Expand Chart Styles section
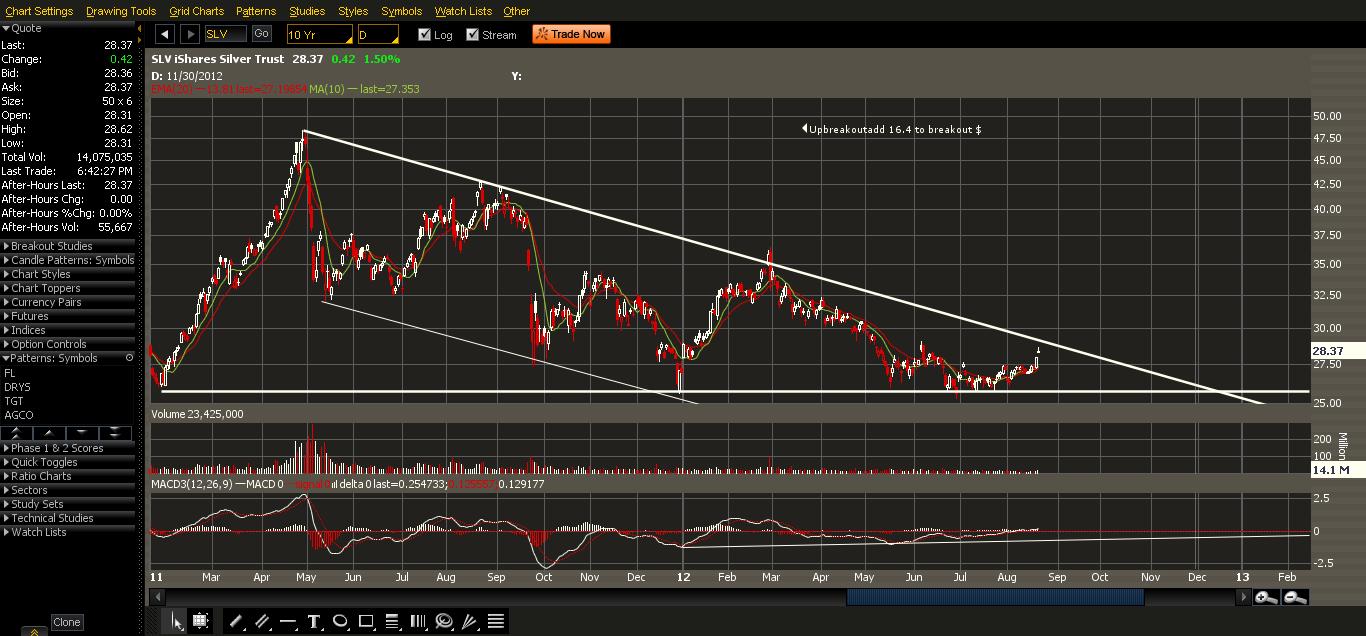Viewport: 1366px width, 636px height. pos(67,274)
